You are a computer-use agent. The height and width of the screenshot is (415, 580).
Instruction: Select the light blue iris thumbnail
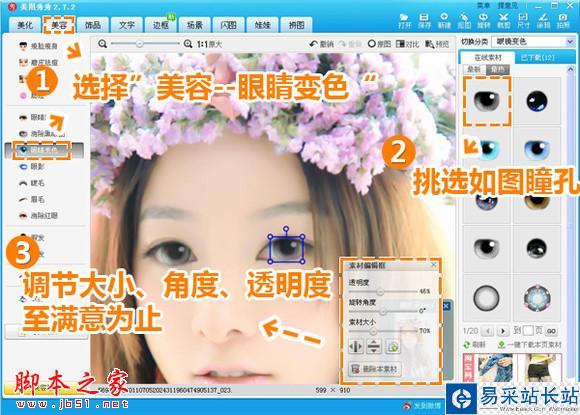537,149
